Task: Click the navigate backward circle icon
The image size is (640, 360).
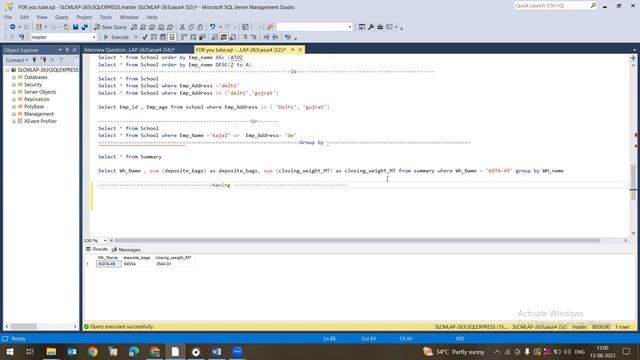Action: tap(13, 27)
